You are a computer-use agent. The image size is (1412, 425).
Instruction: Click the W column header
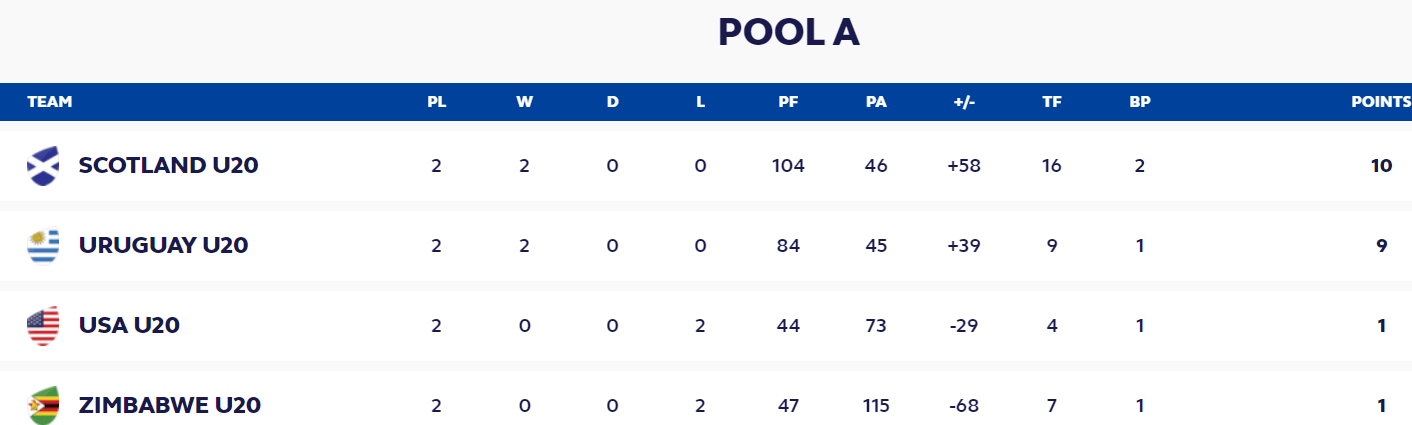[524, 102]
